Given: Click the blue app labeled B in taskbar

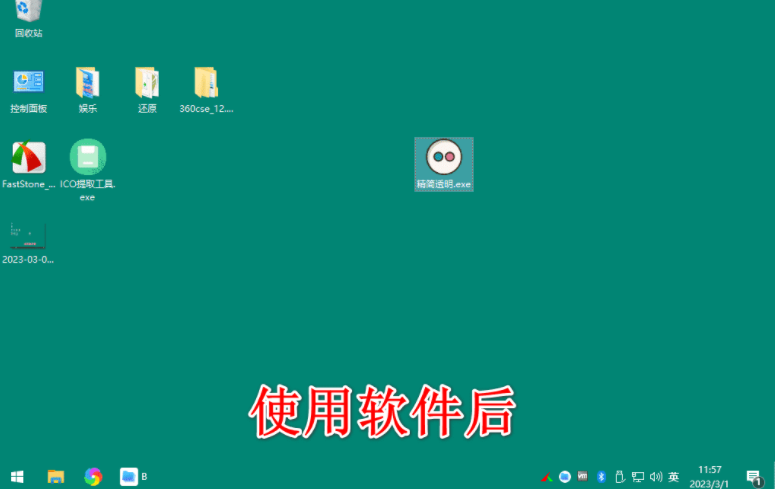Looking at the screenshot, I should 129,477.
